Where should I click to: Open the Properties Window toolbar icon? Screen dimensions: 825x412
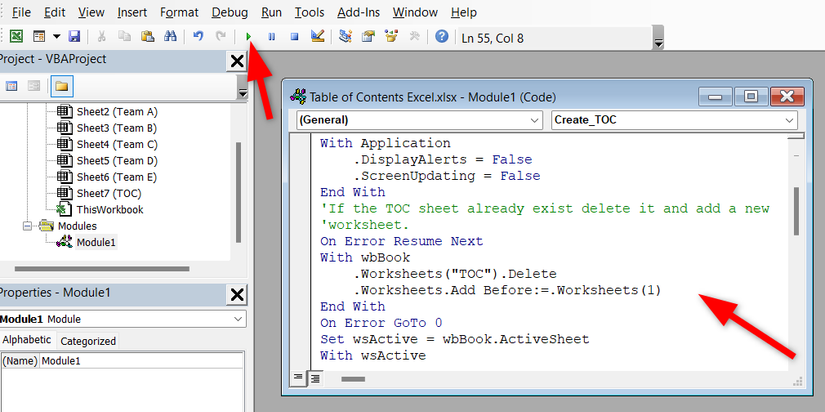coord(368,36)
